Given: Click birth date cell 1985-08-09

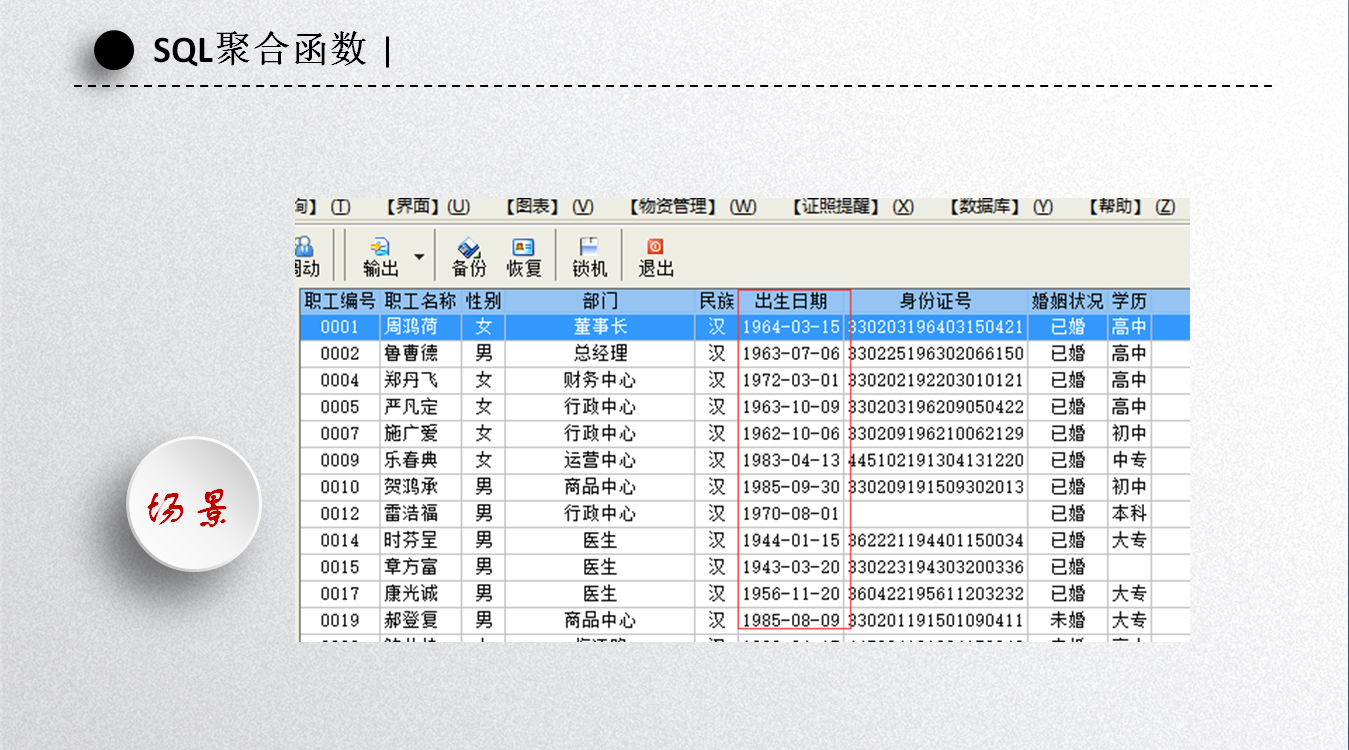Looking at the screenshot, I should pyautogui.click(x=791, y=621).
